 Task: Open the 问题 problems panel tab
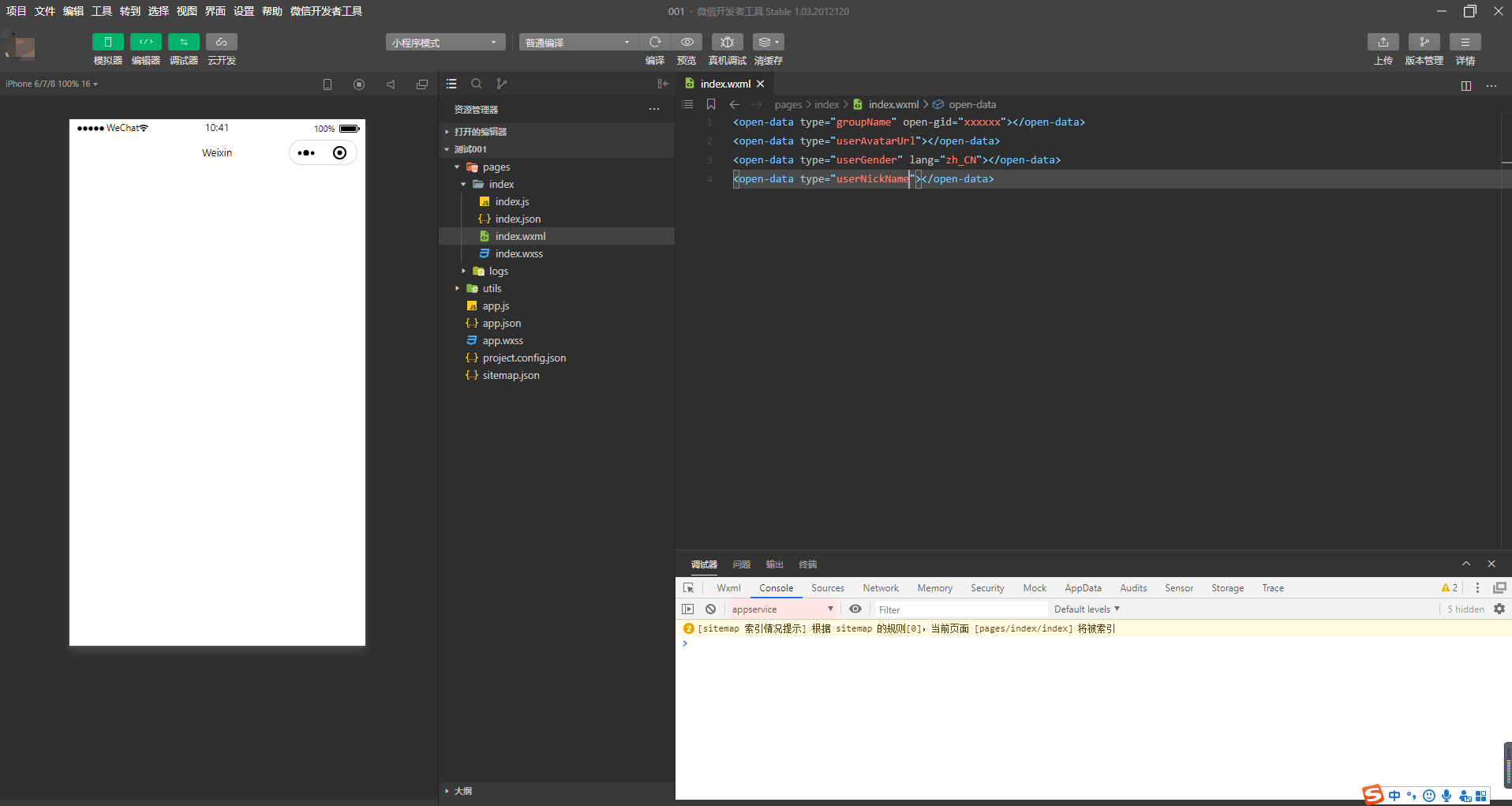click(x=741, y=564)
